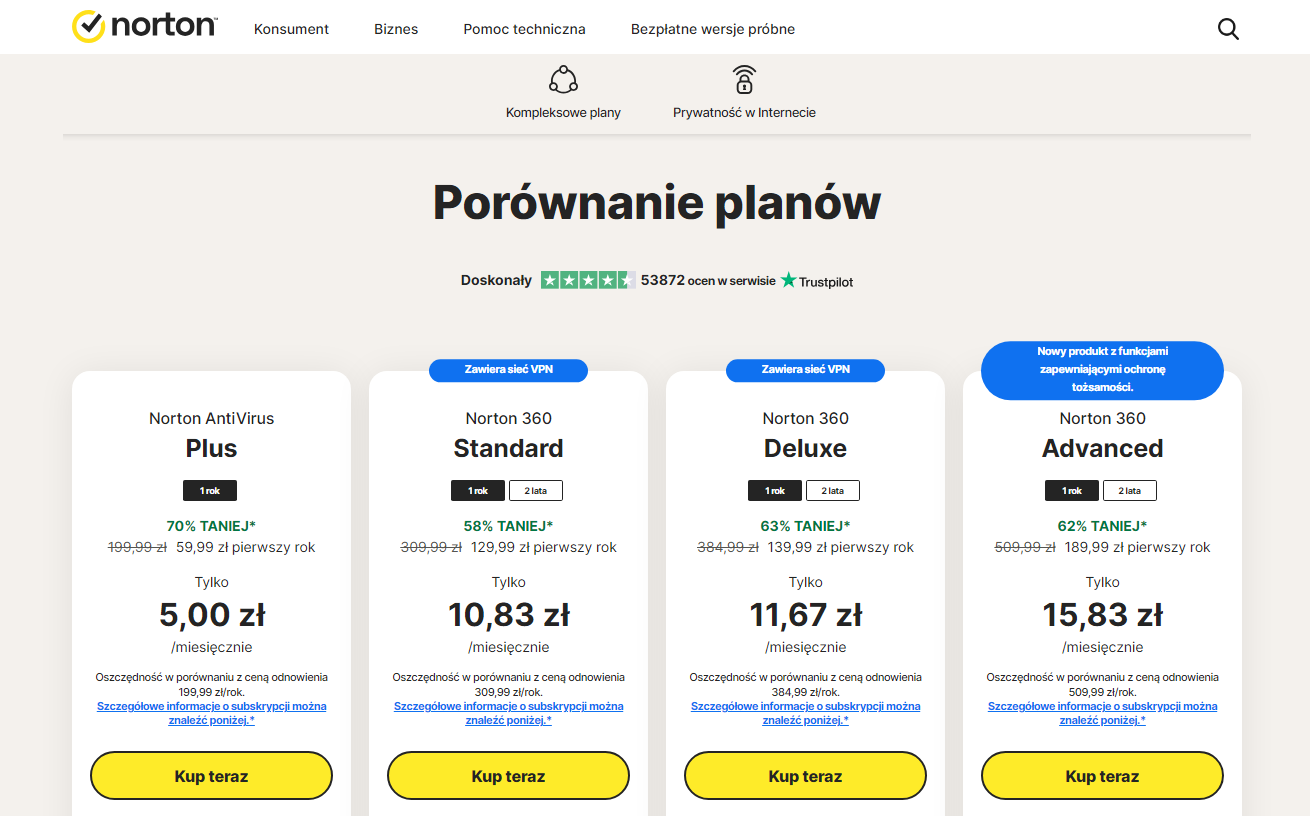
Task: Open Bezpłatne wersje próbne menu
Action: click(x=713, y=29)
